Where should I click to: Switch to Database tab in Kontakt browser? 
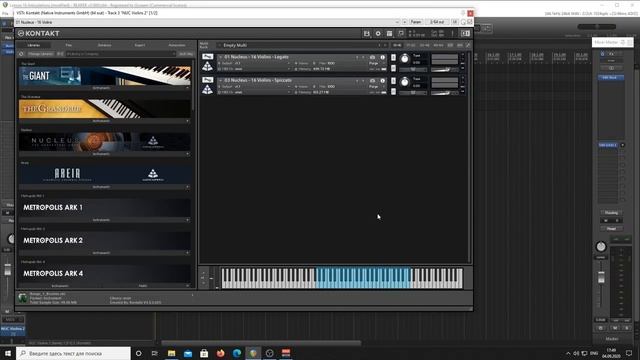(104, 45)
